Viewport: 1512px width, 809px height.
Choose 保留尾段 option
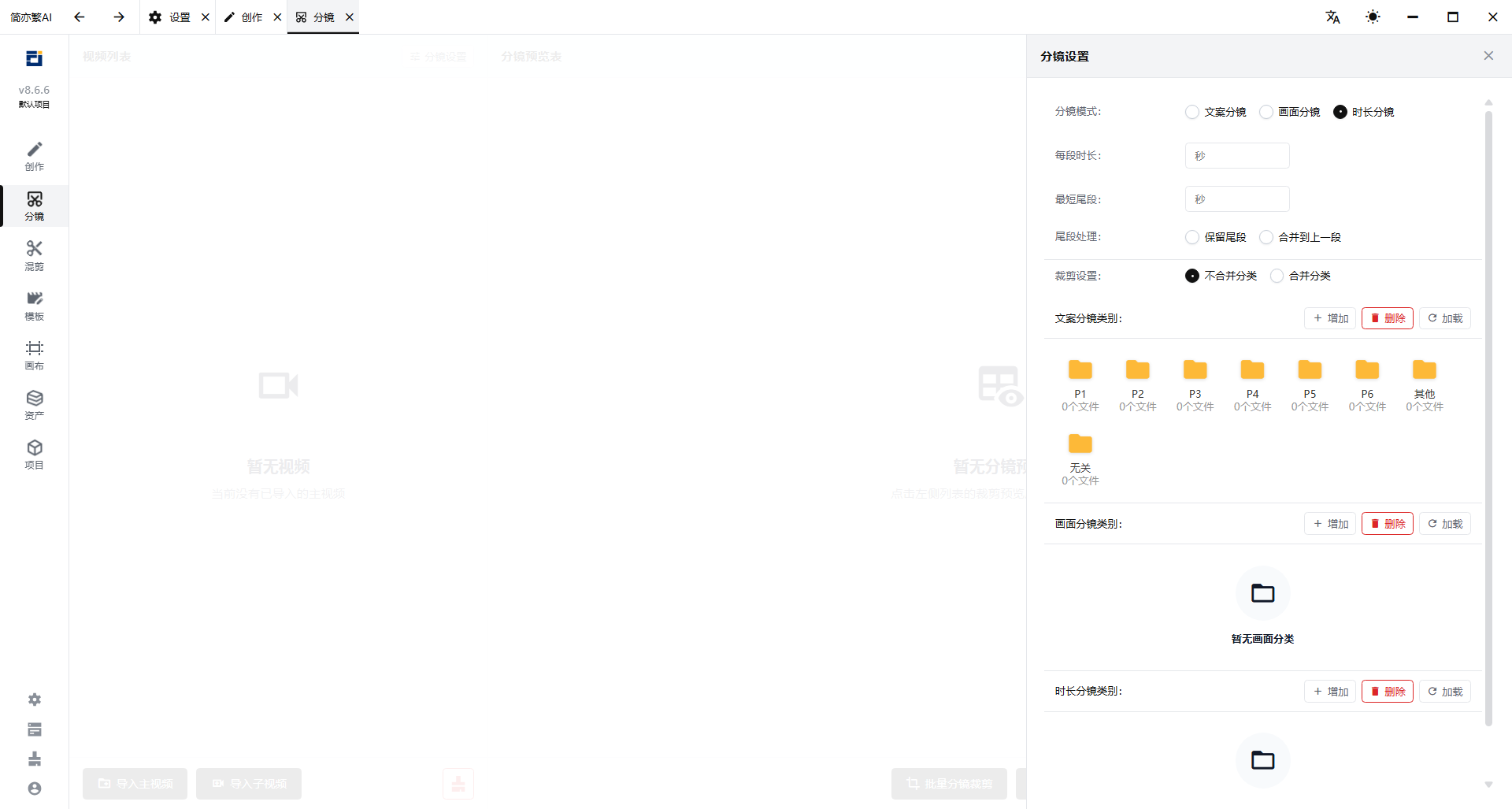coord(1192,237)
